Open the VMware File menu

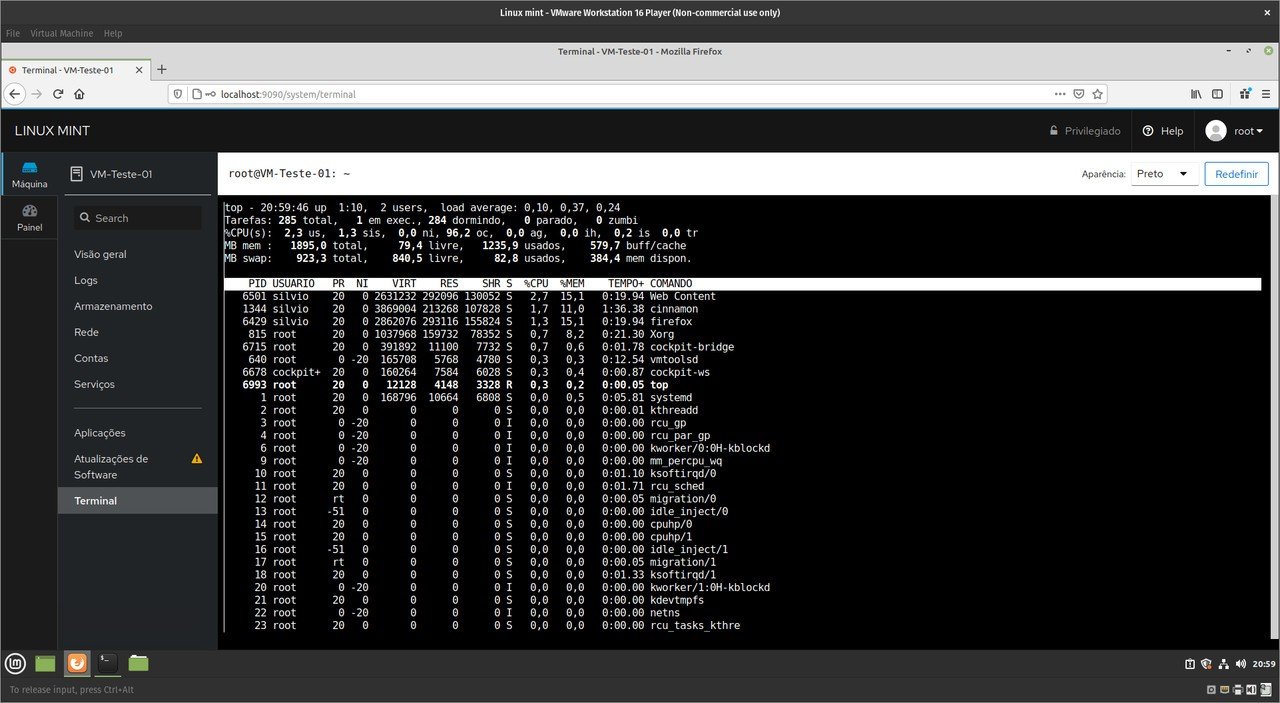(x=13, y=33)
